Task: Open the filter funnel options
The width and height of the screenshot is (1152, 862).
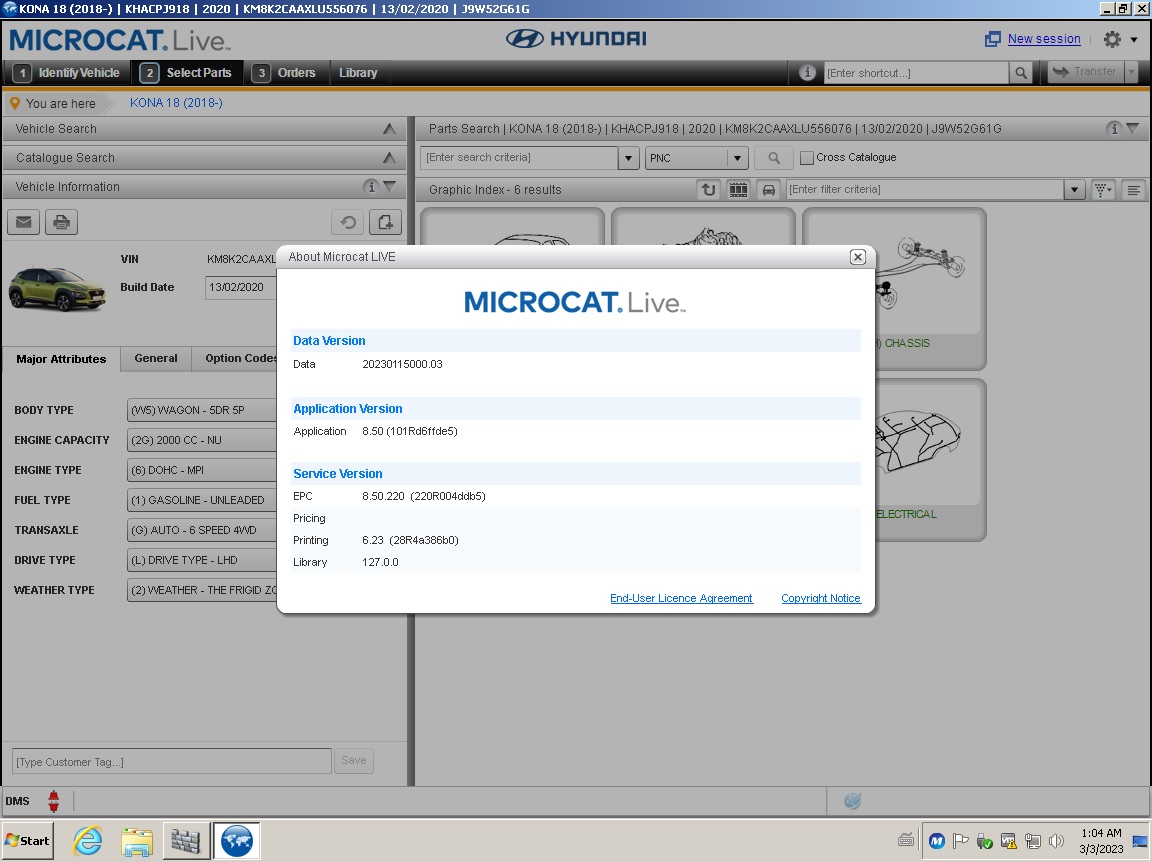Action: (1103, 190)
